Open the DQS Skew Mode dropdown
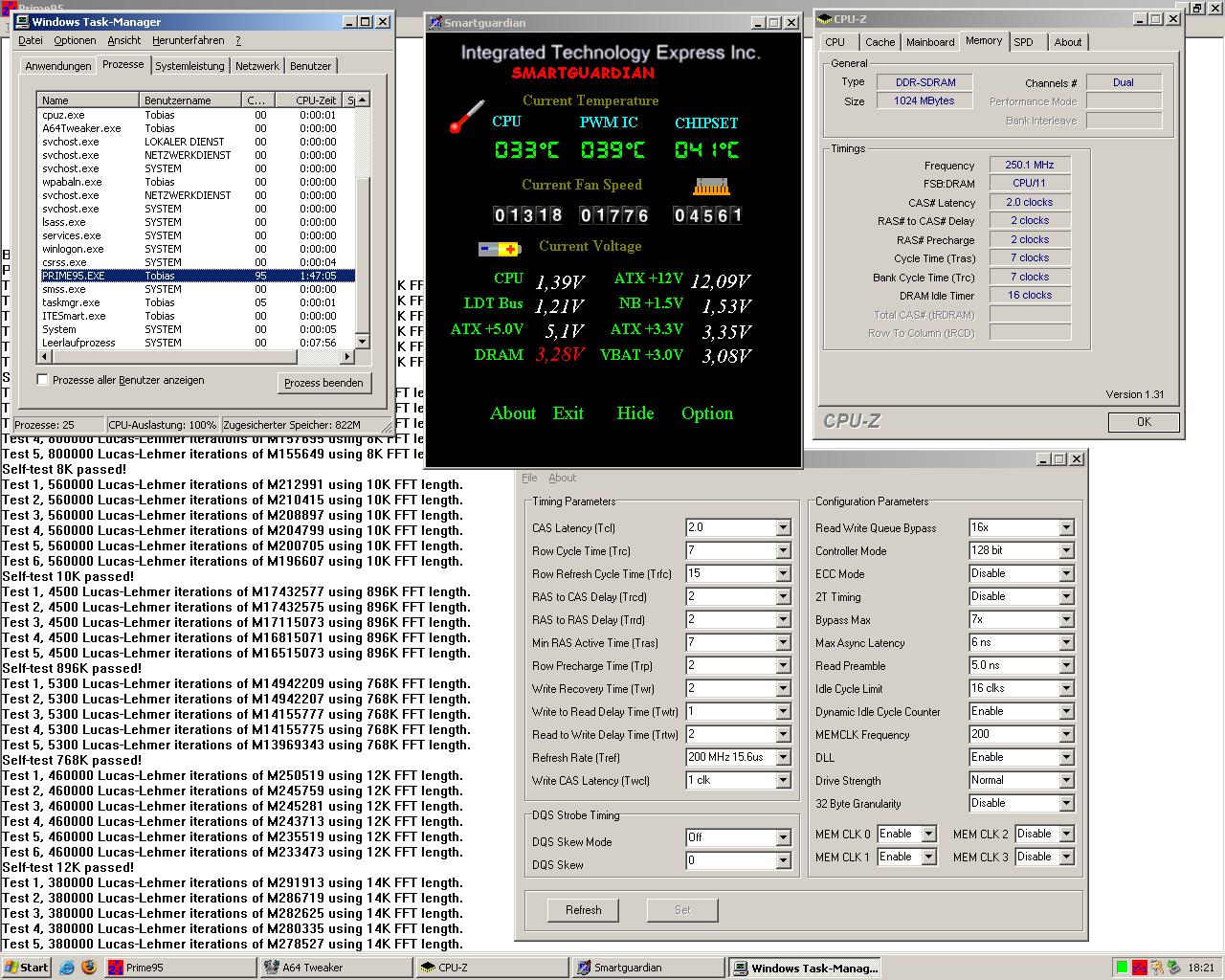The width and height of the screenshot is (1225, 980). [x=783, y=837]
